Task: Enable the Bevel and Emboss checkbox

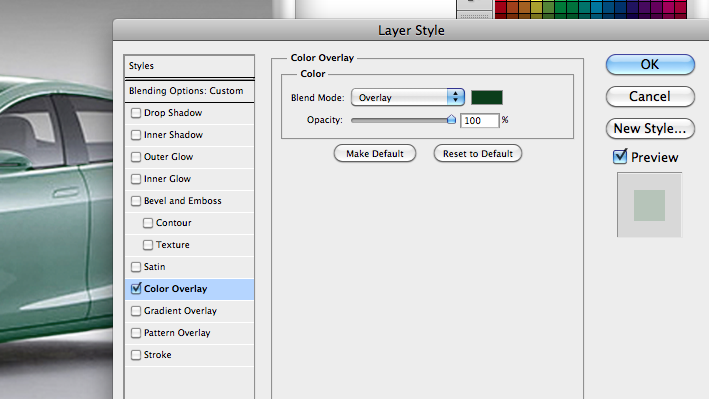Action: 136,201
